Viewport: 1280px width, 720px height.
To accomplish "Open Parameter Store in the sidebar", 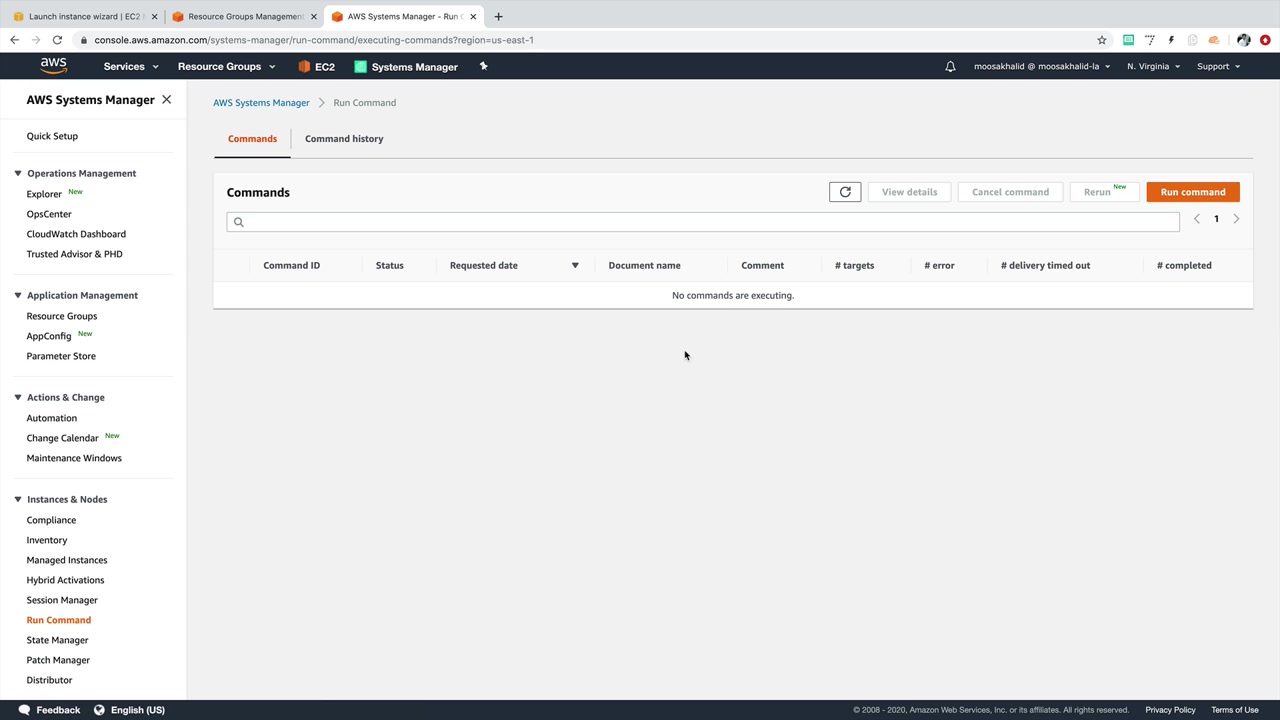I will [x=61, y=356].
